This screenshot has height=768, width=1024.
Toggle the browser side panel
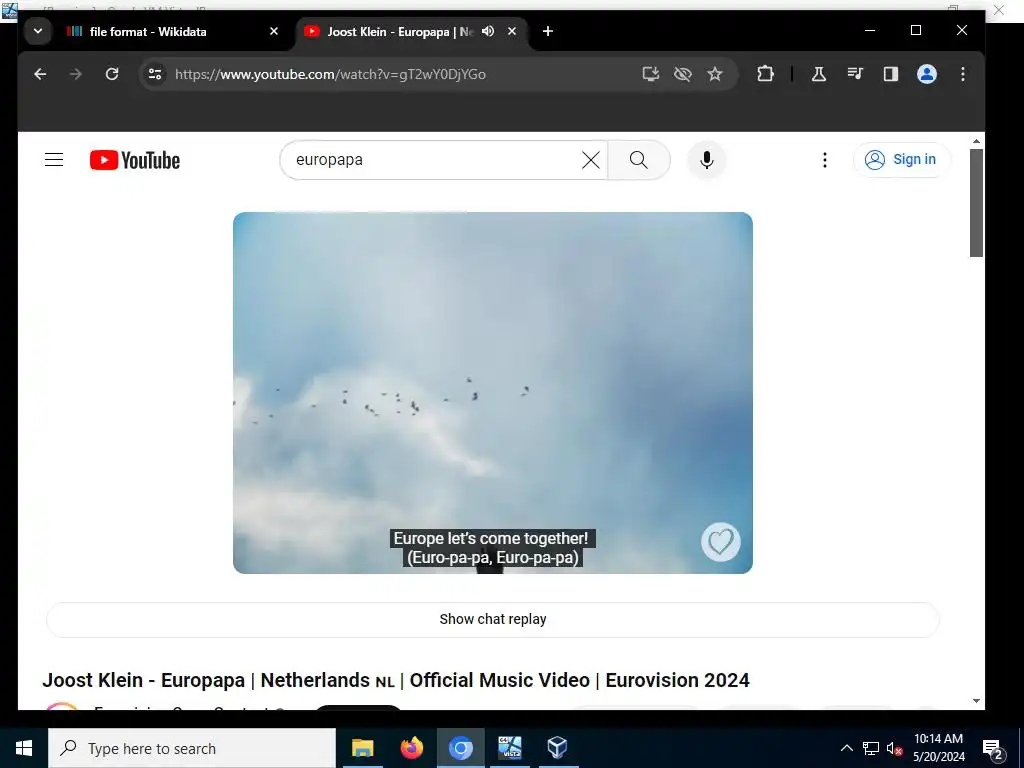(891, 74)
